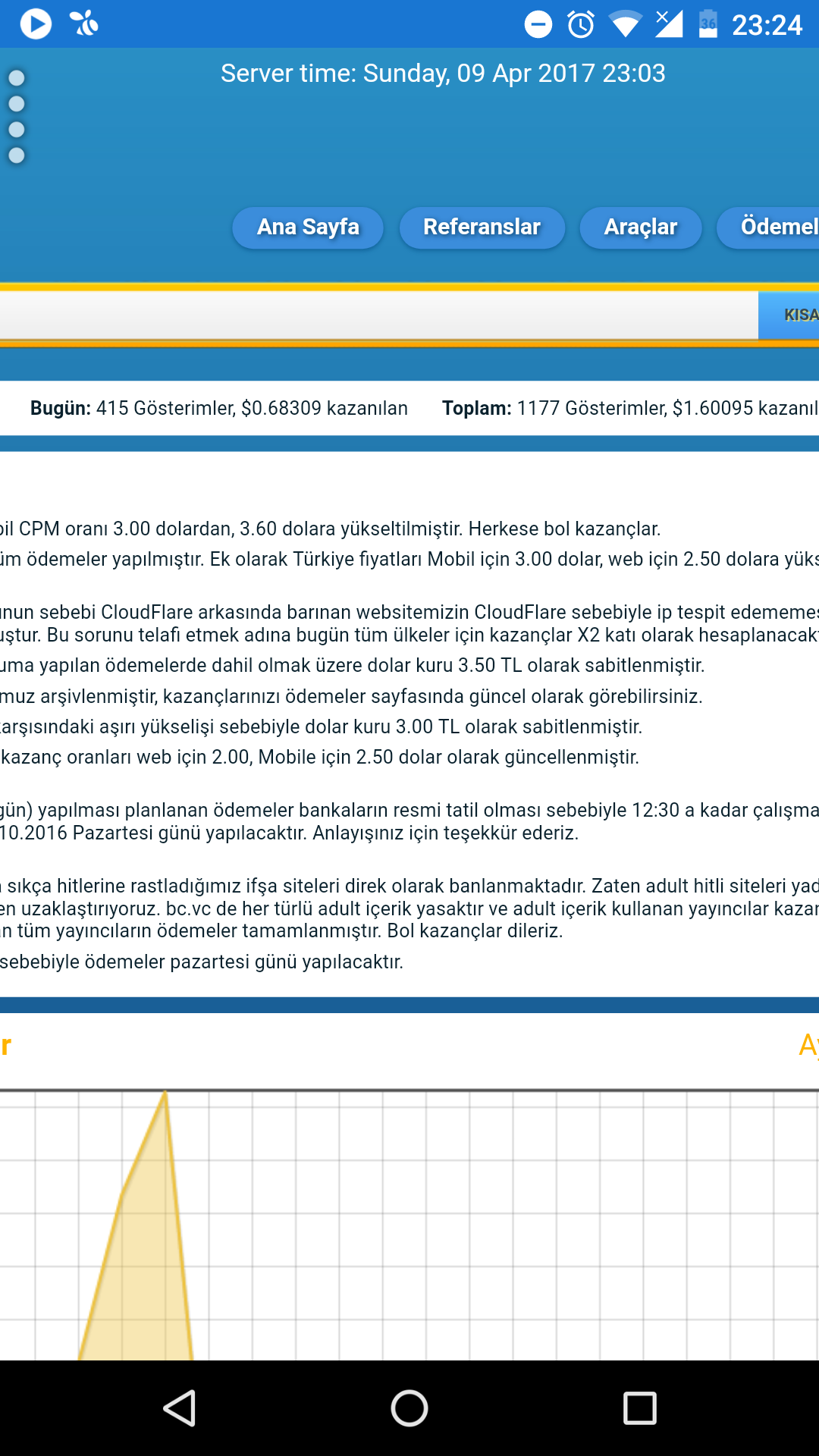Screen dimensions: 819x1456
Task: Open the Araçlar menu item
Action: [641, 227]
